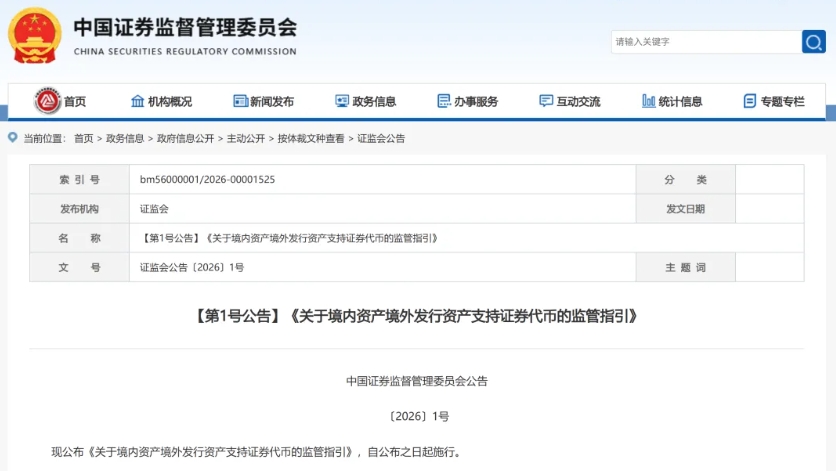Navigate to 证监会公告 breadcrumb link
836x471 pixels.
coord(381,138)
